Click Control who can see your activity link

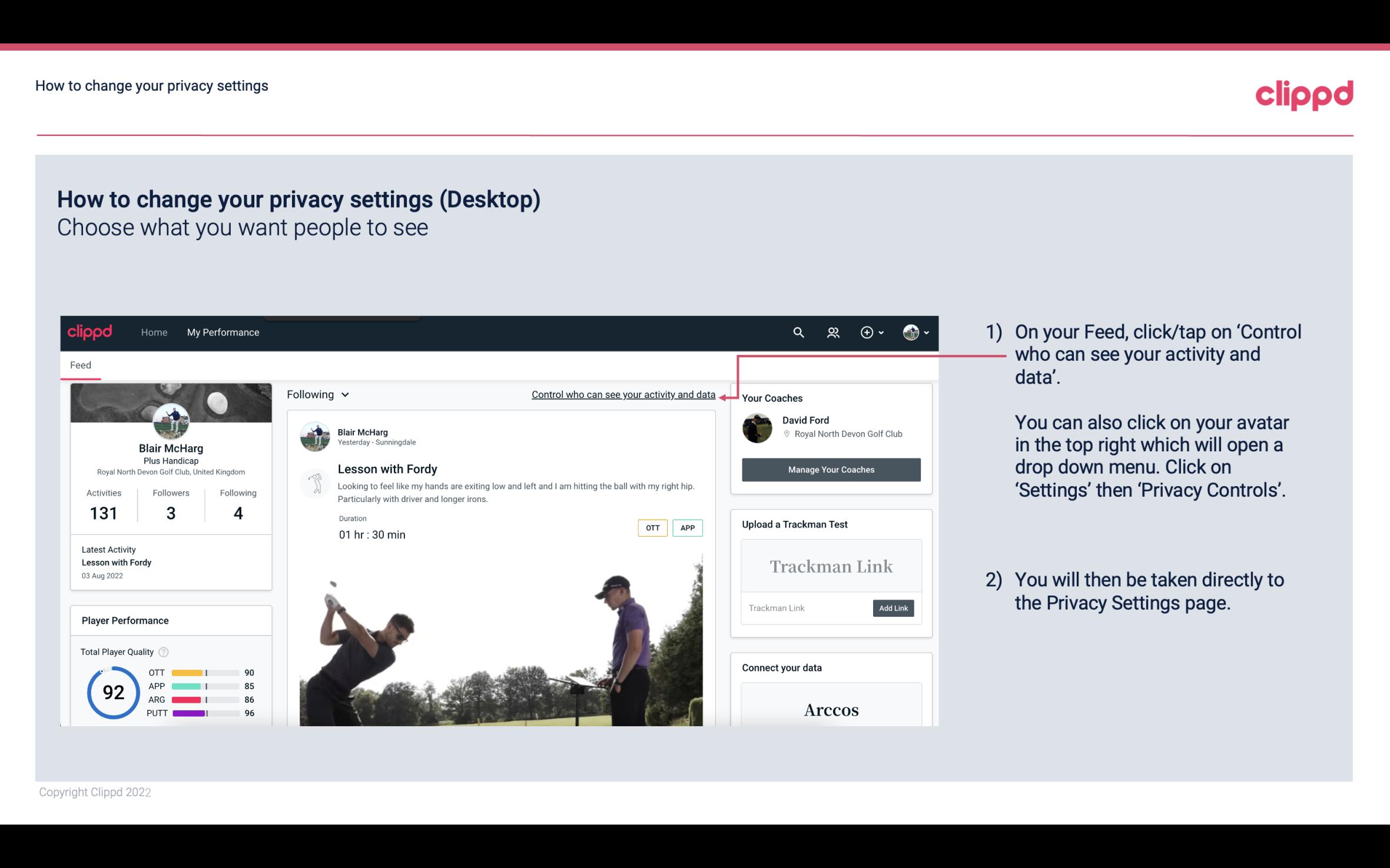coord(623,393)
